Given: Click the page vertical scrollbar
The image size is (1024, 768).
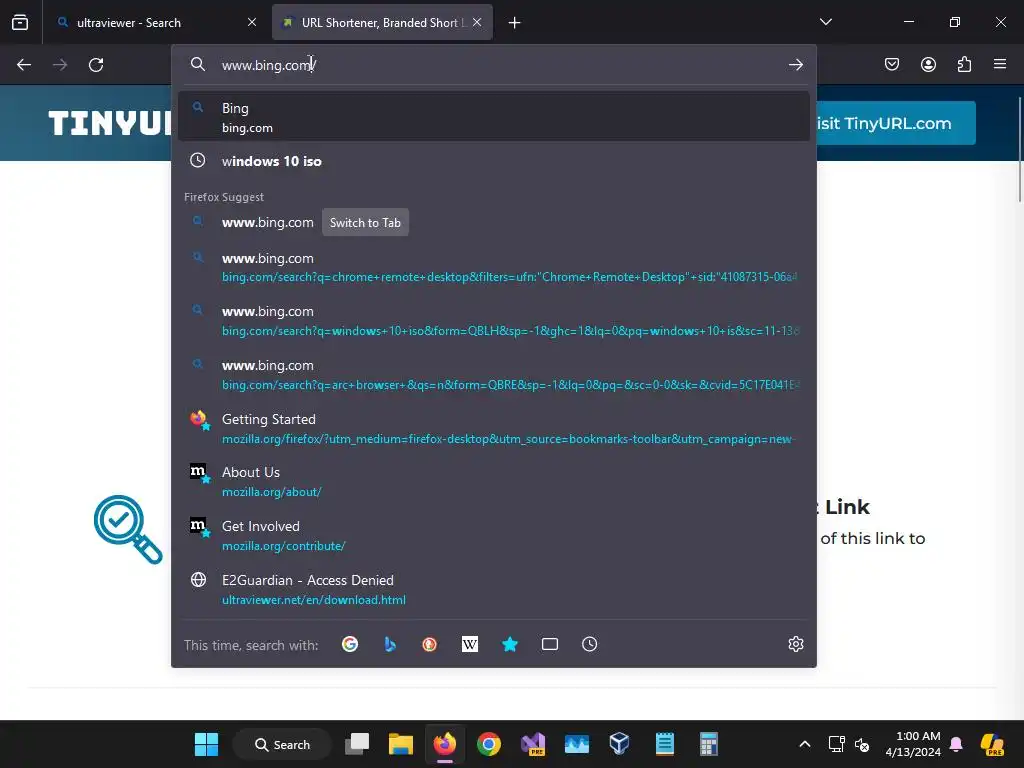Looking at the screenshot, I should (x=1019, y=149).
